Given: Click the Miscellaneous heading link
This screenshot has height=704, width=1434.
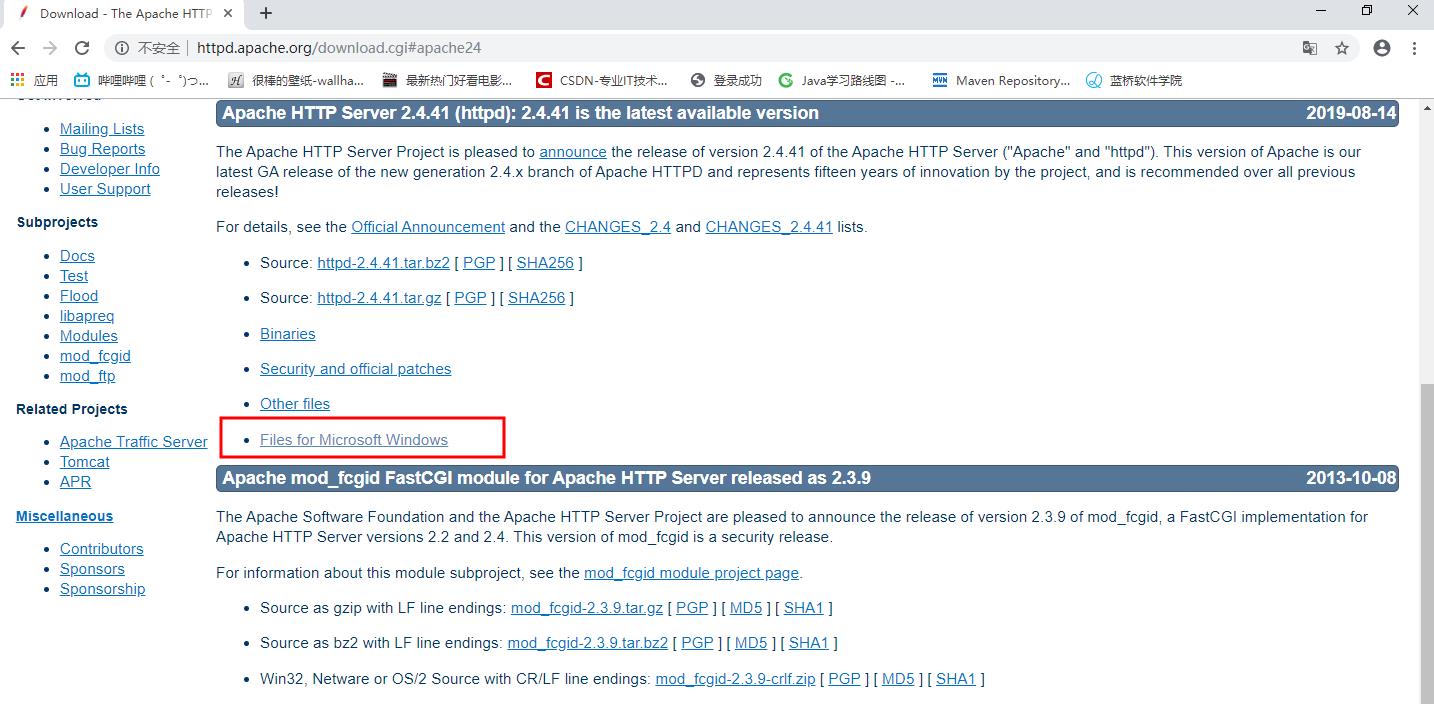Looking at the screenshot, I should [x=64, y=516].
